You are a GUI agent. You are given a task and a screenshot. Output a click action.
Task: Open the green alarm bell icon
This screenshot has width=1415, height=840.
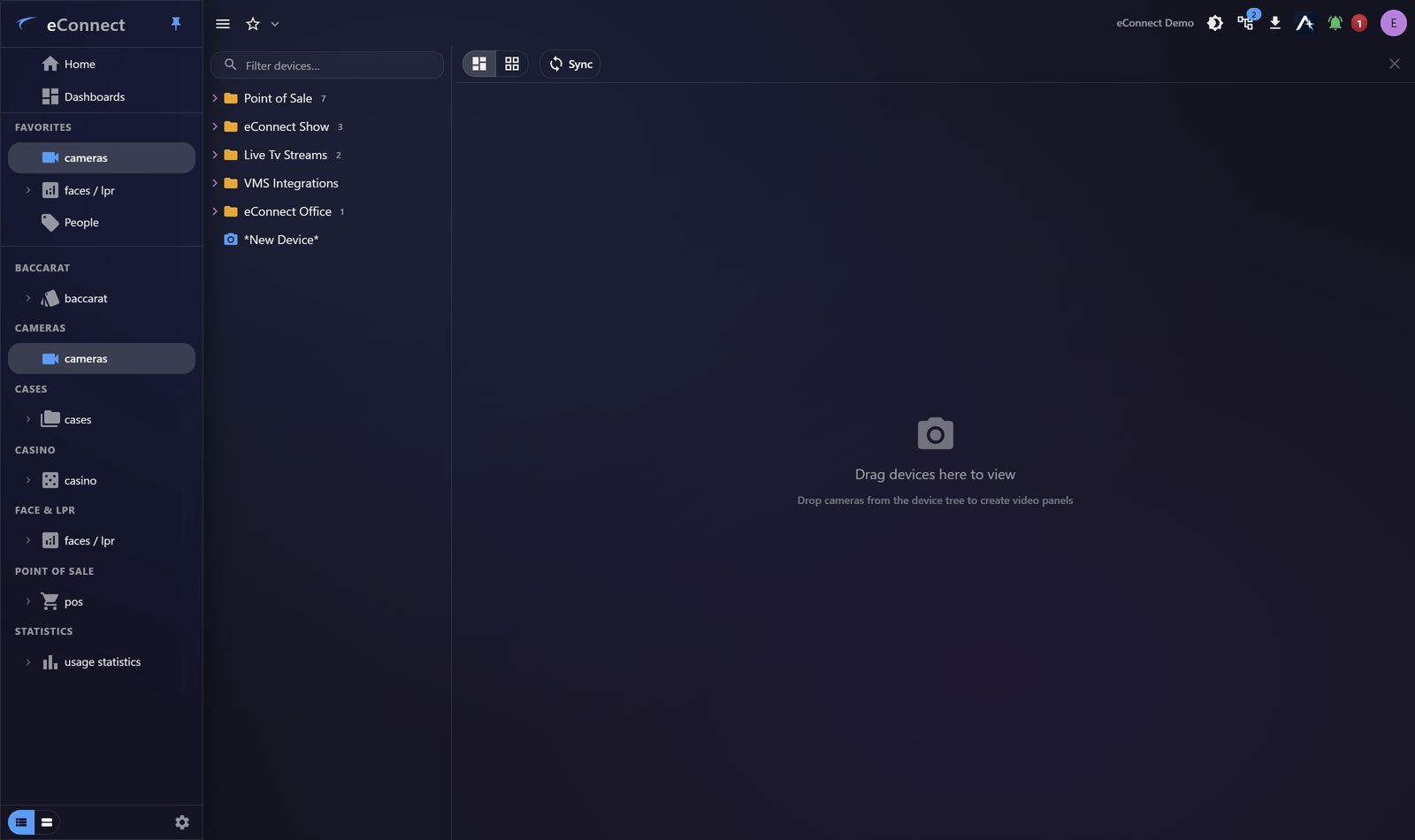[1335, 23]
